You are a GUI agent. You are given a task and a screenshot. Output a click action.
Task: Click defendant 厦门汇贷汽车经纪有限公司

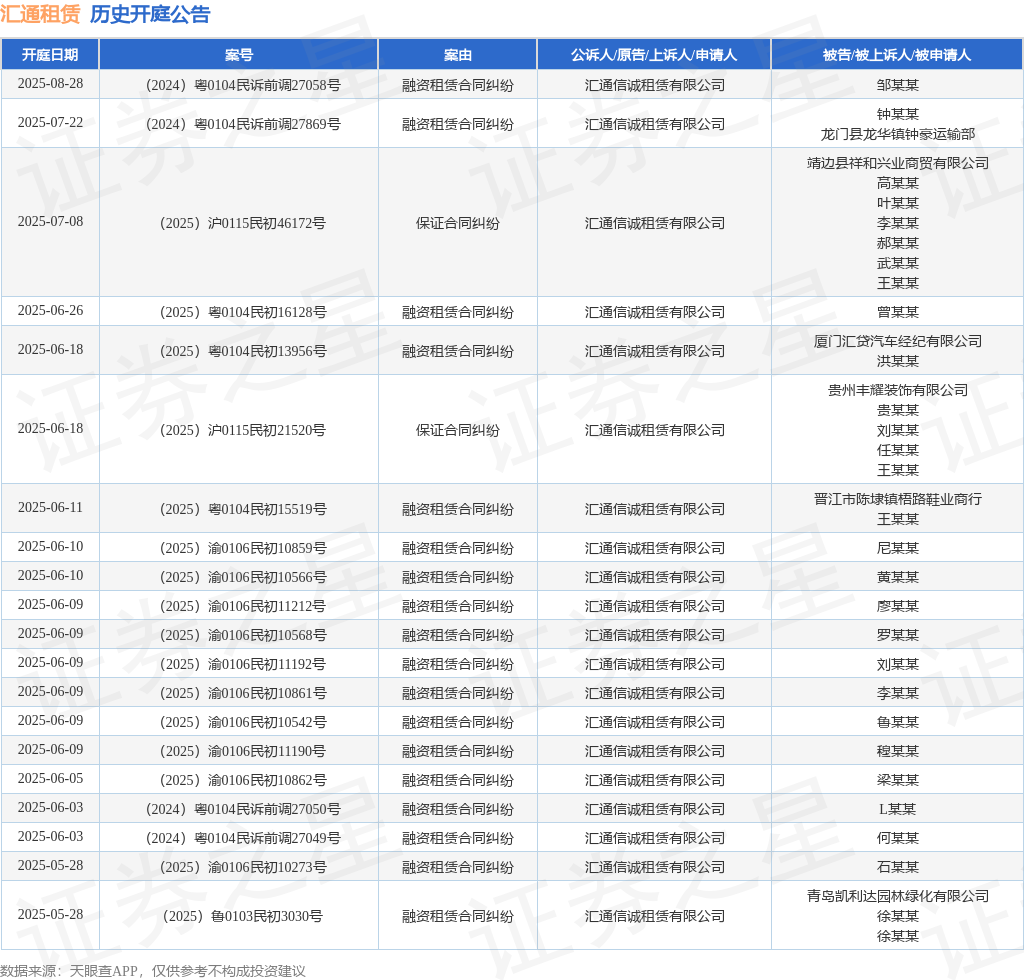point(898,341)
